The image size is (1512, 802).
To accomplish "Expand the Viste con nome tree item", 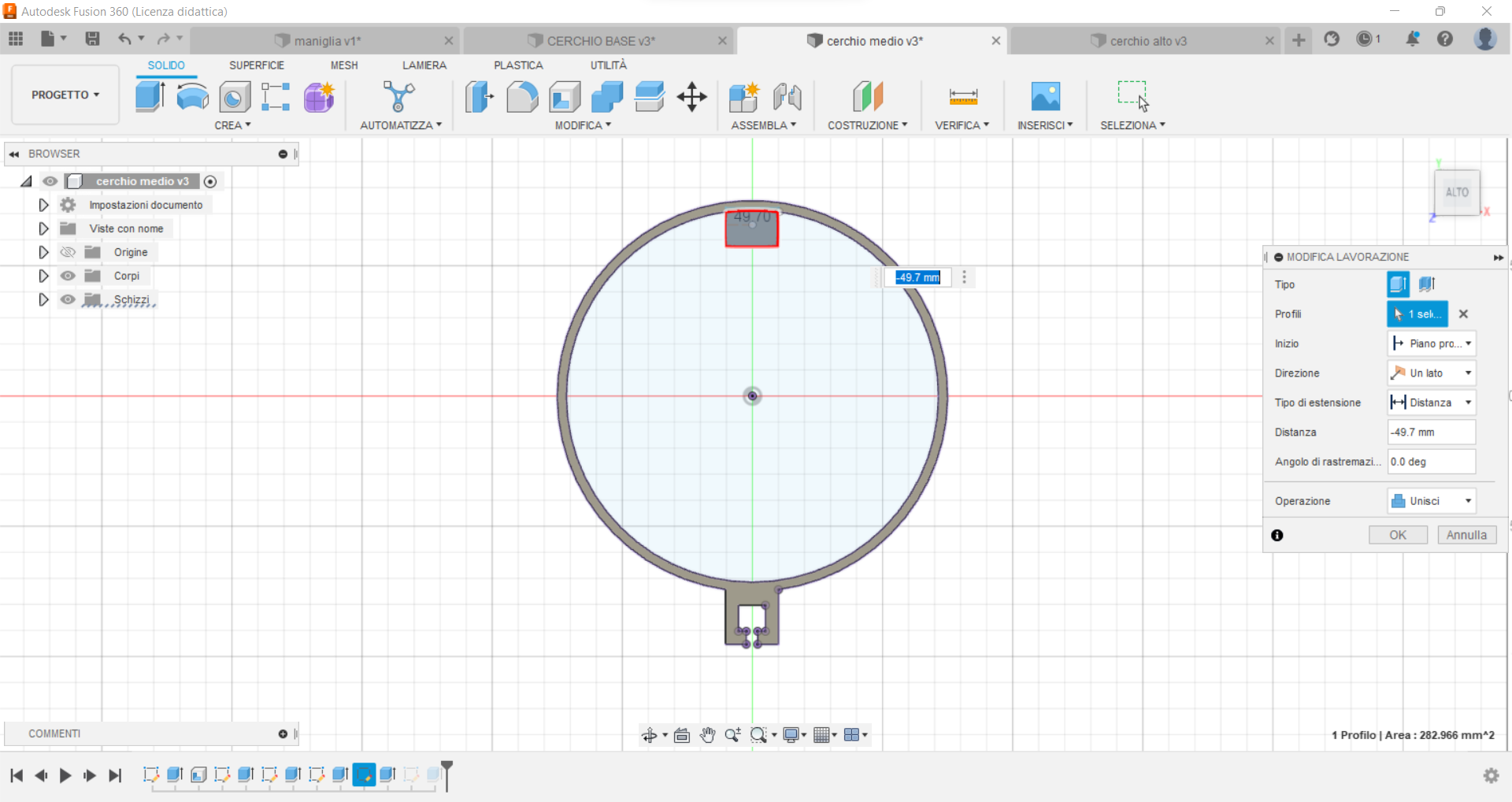I will pyautogui.click(x=43, y=228).
